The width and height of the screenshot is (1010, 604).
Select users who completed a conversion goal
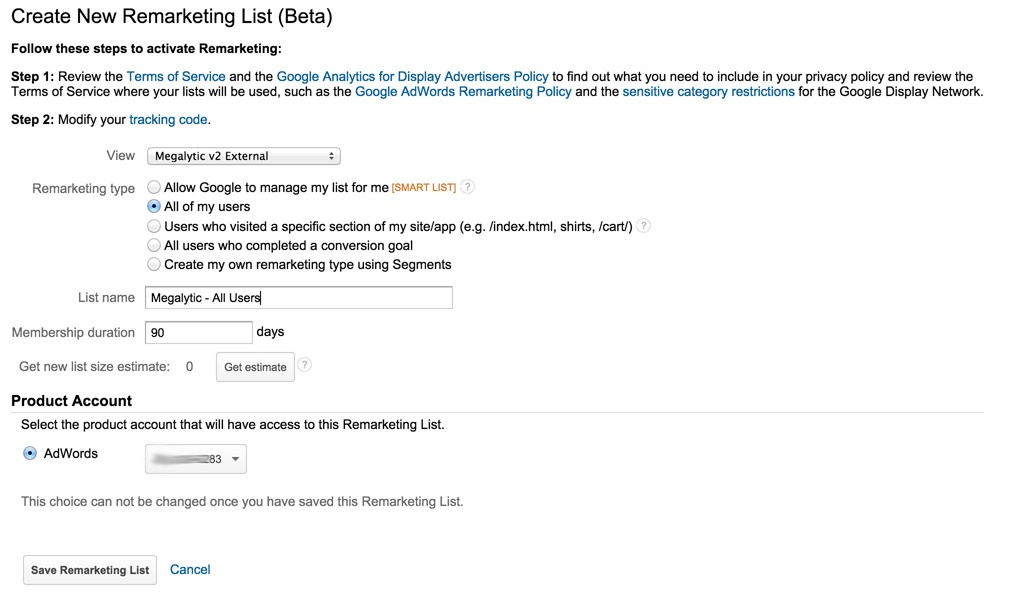(x=154, y=245)
